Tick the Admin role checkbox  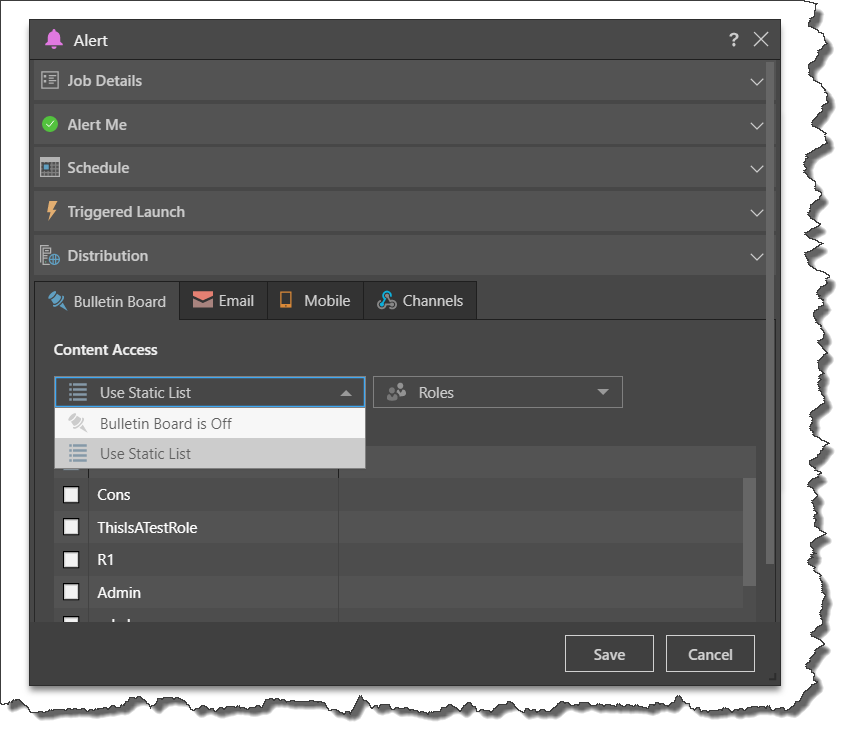71,592
